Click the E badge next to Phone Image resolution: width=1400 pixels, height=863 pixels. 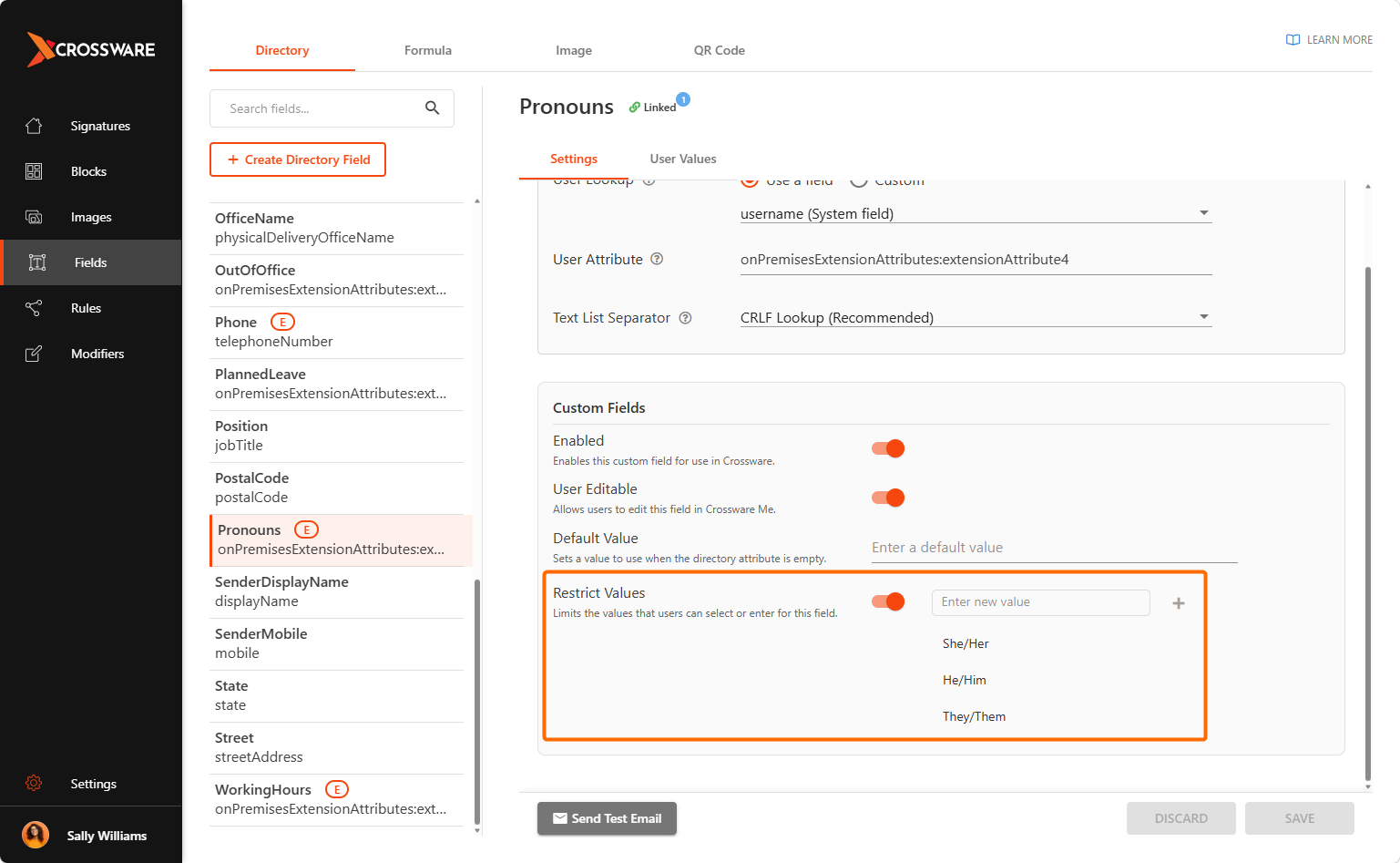282,322
